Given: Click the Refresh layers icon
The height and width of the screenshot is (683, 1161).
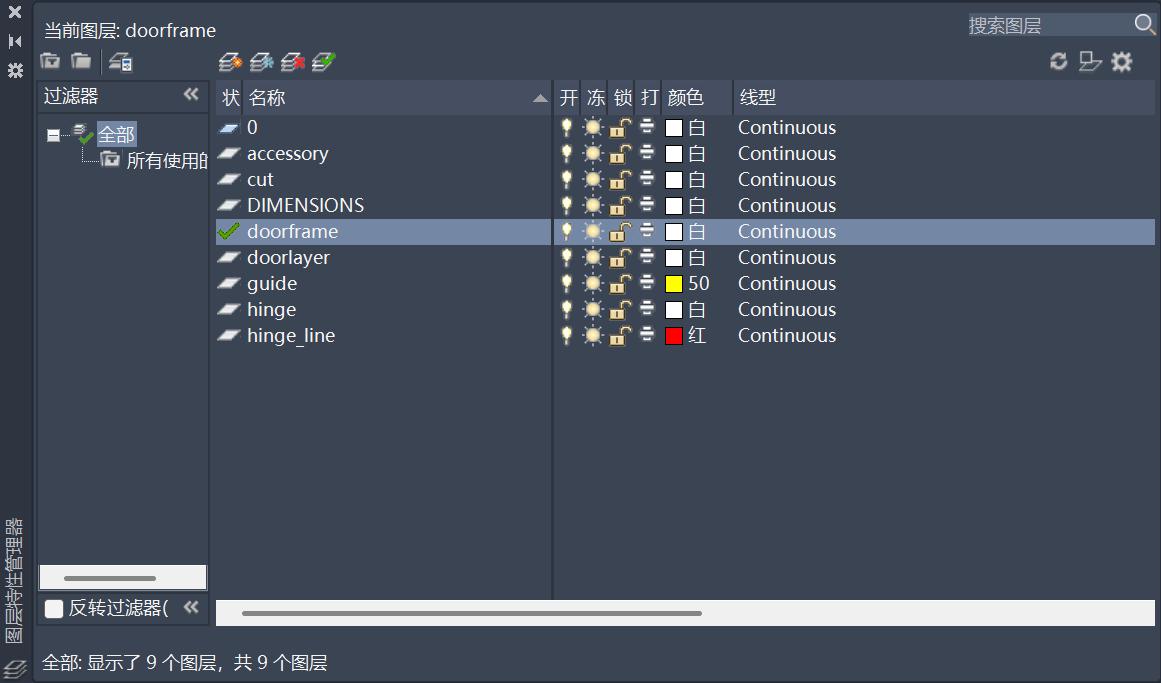Looking at the screenshot, I should click(x=1059, y=61).
